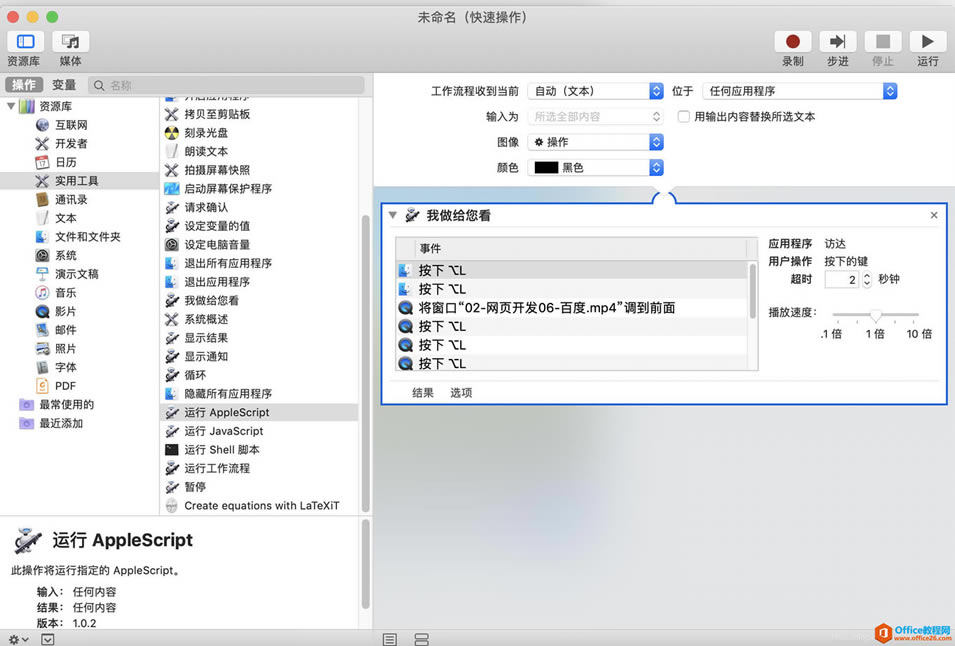Click the 停止 stop icon

tap(883, 41)
